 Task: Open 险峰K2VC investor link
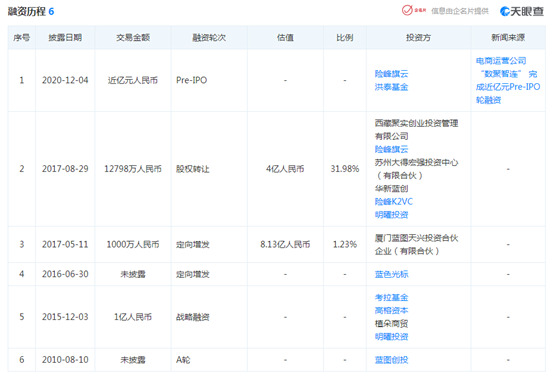pos(394,202)
